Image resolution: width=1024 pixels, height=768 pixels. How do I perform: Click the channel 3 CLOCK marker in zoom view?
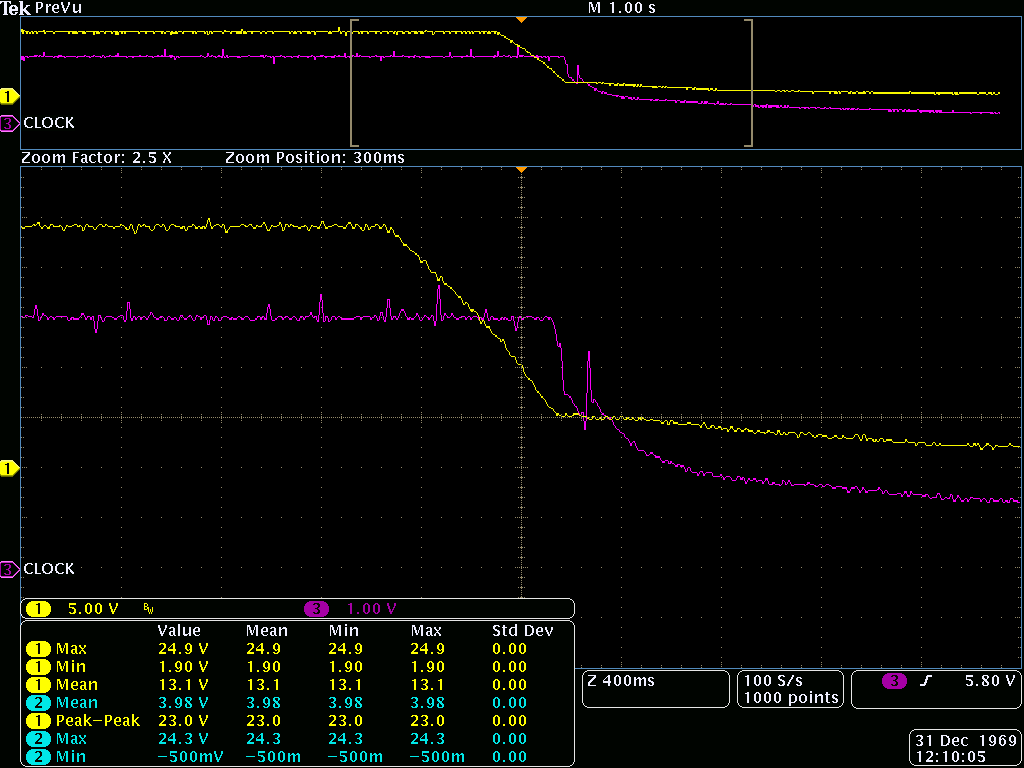coord(9,569)
